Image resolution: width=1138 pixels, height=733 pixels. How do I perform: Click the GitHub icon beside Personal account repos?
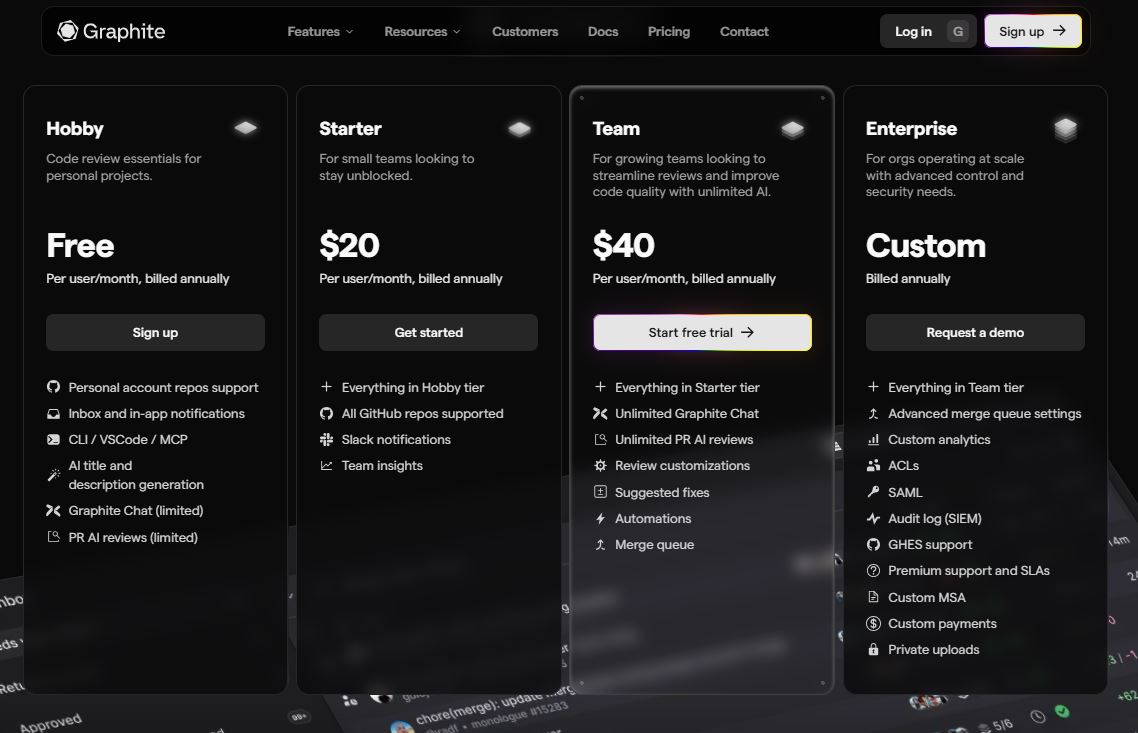point(54,387)
